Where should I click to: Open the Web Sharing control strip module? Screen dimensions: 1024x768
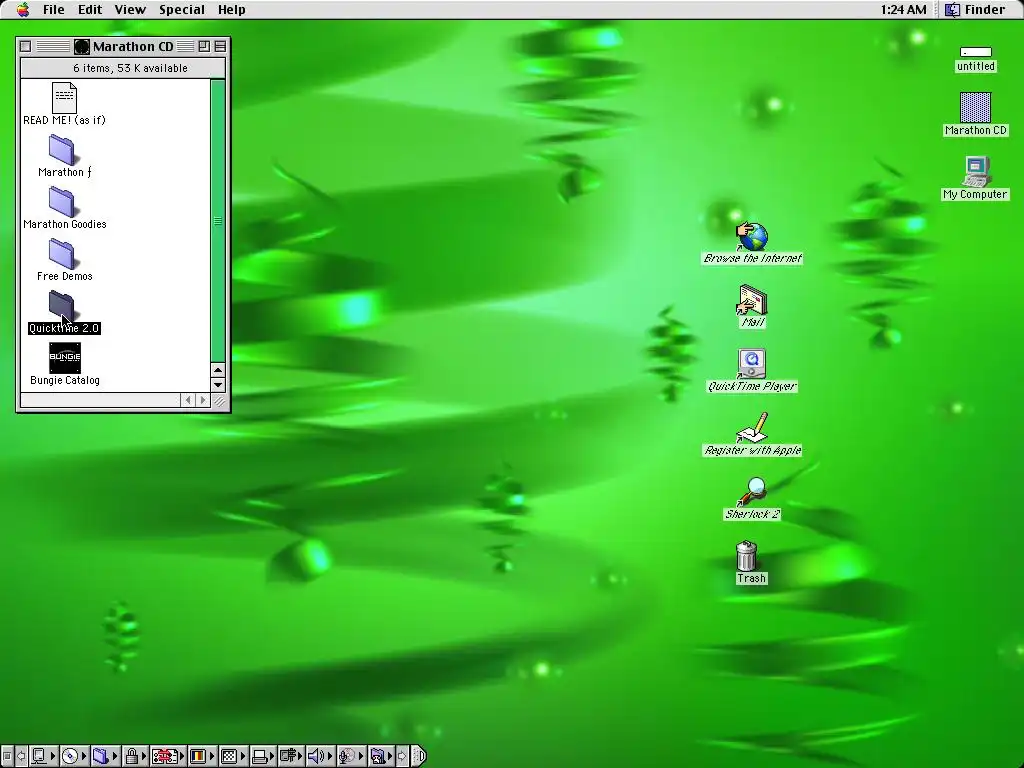pos(381,756)
